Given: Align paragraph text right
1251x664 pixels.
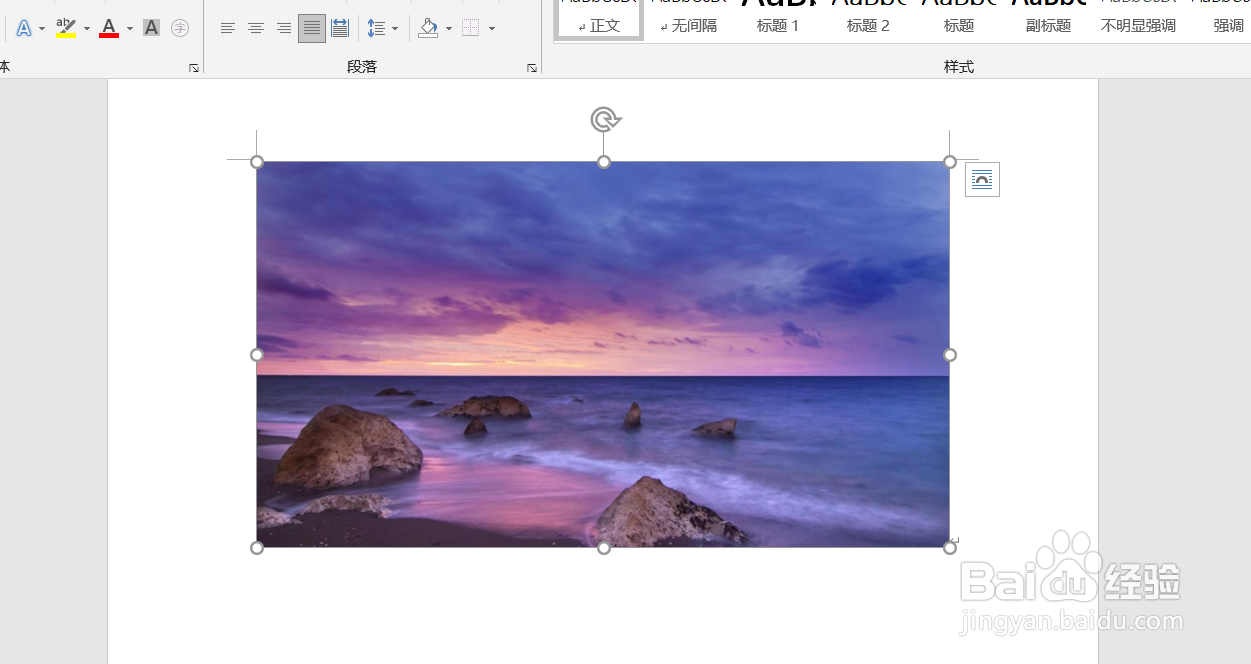Looking at the screenshot, I should click(x=284, y=28).
